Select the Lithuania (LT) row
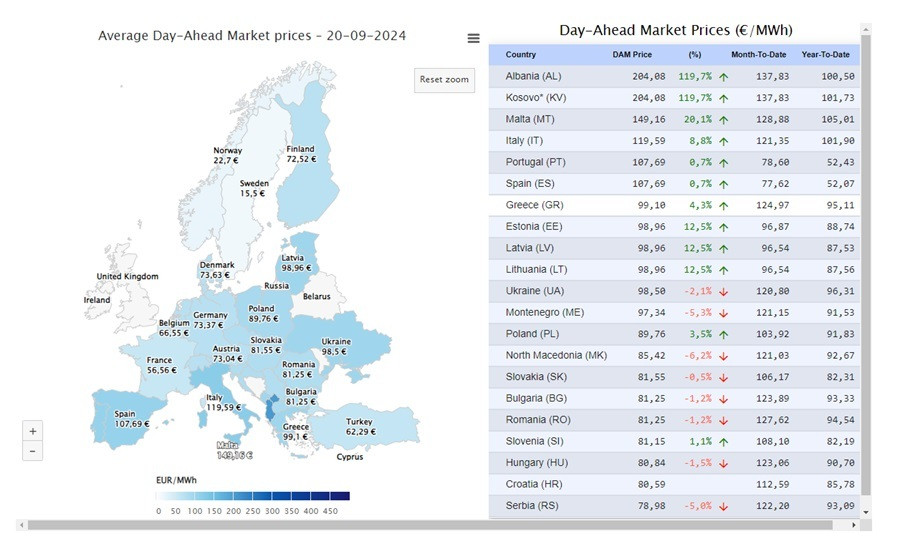Image resolution: width=900 pixels, height=544 pixels. [674, 270]
